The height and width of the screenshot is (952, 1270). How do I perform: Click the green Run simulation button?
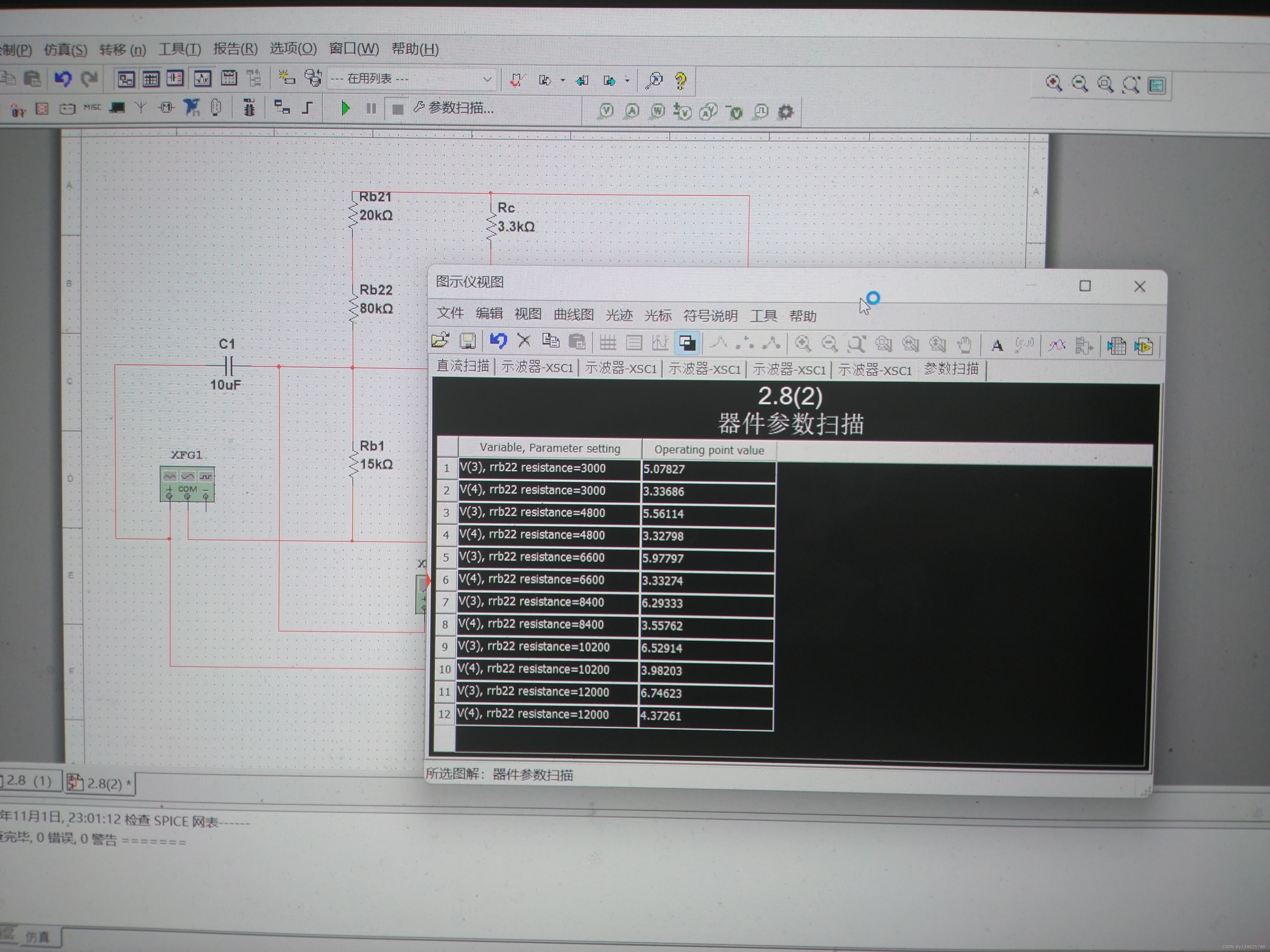point(345,108)
